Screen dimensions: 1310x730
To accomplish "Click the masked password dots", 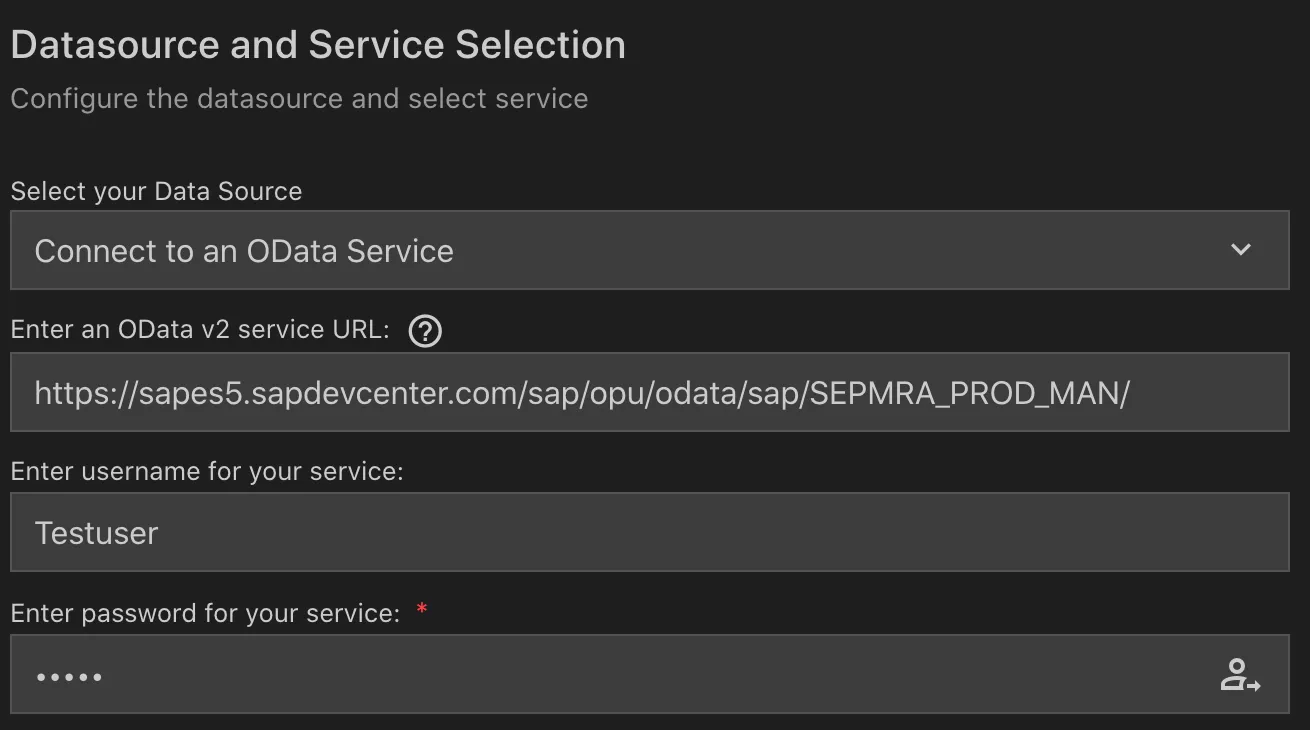I will coord(69,677).
